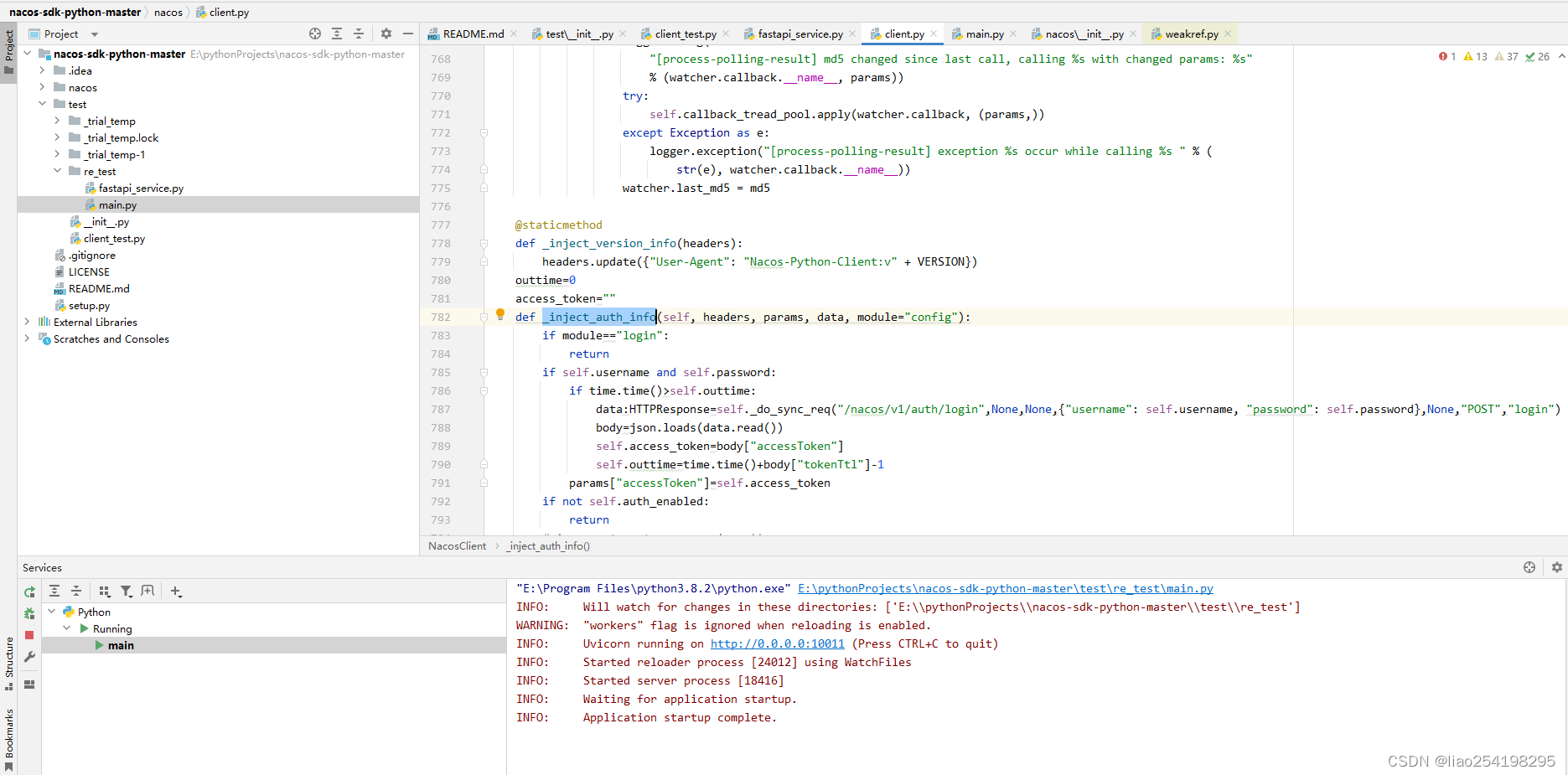Open the Services panel settings gear

pos(1556,567)
